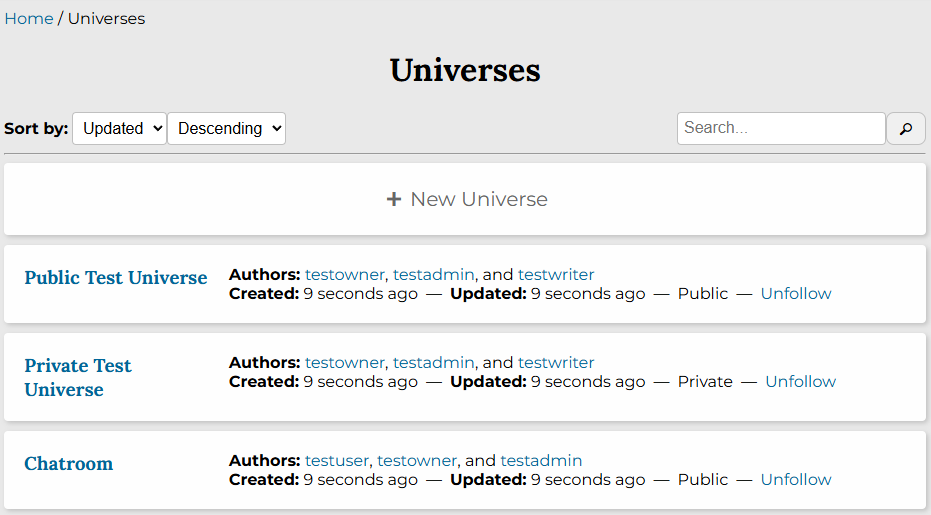Viewport: 931px width, 515px height.
Task: Open the Public Test Universe title
Action: point(116,278)
